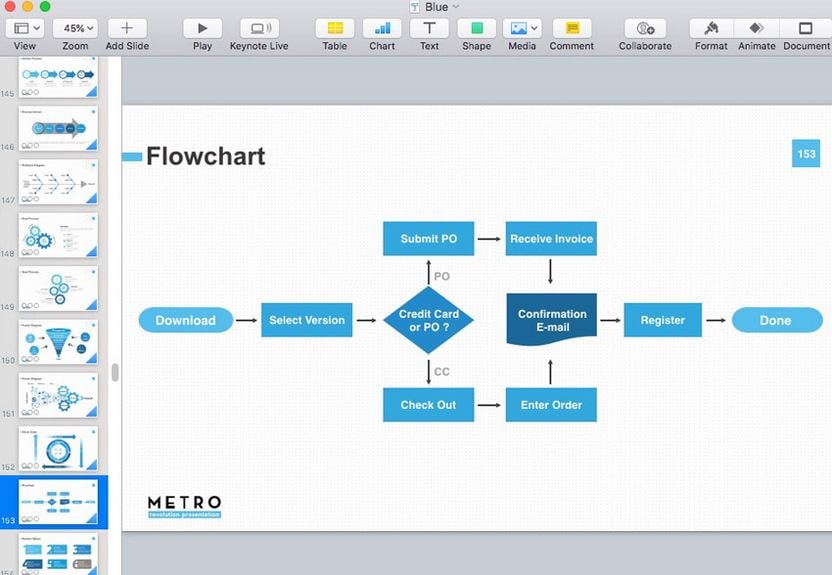Click the green full-screen window button

pos(45,6)
